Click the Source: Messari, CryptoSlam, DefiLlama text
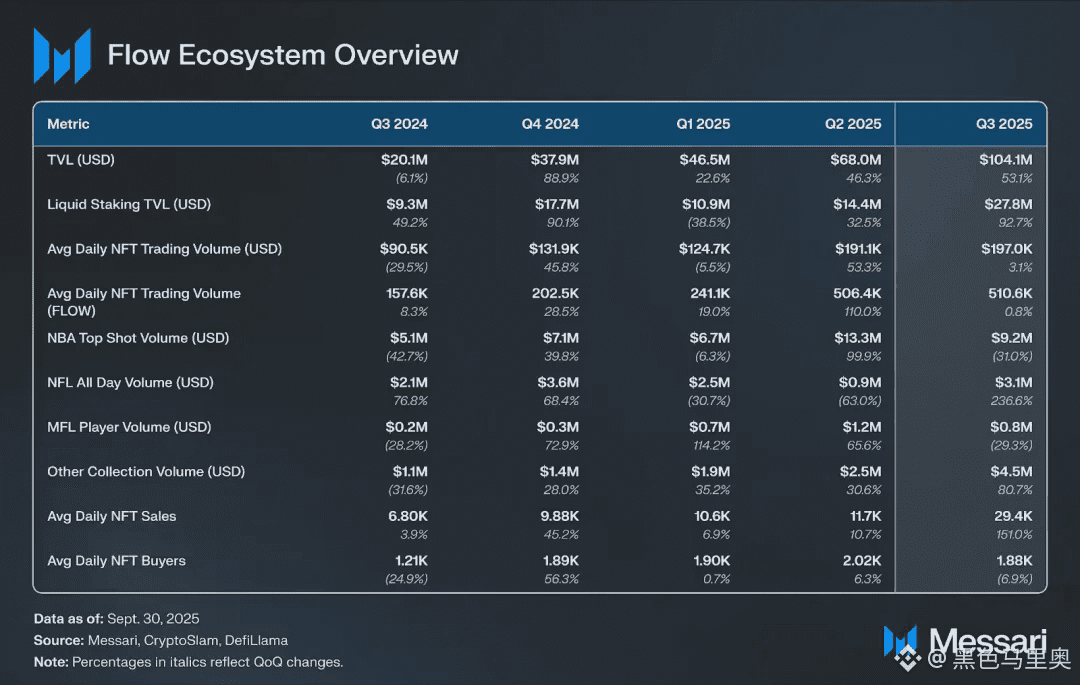1080x685 pixels. click(x=160, y=640)
